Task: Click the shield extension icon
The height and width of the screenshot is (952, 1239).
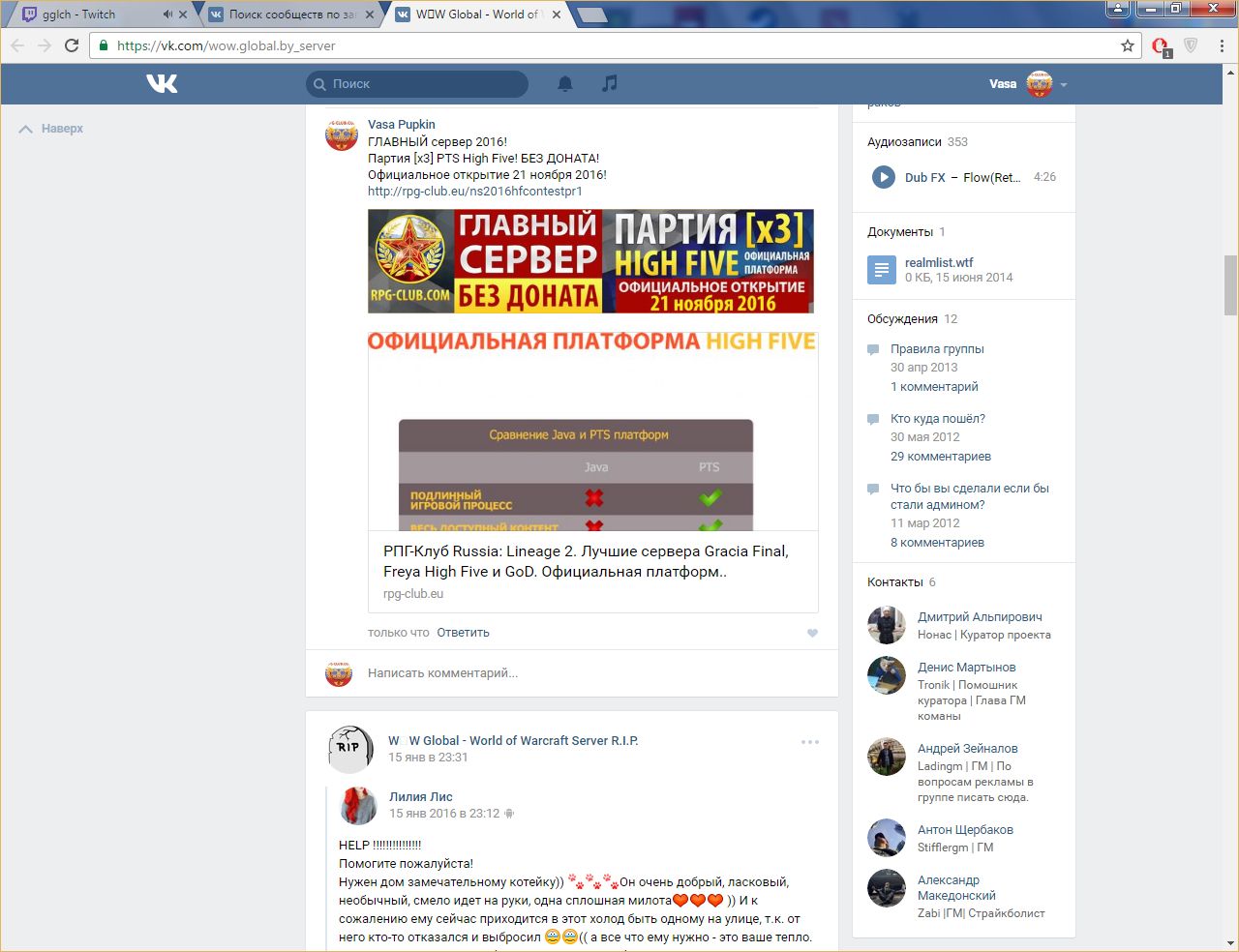Action: click(1192, 45)
